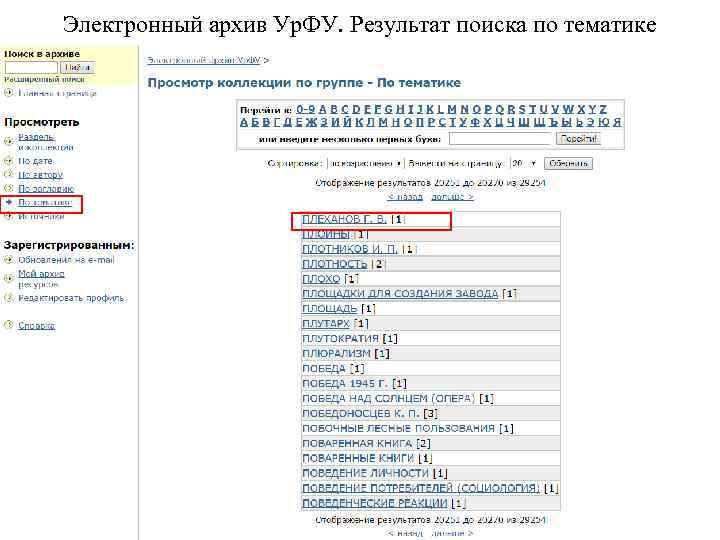This screenshot has height=540, width=720.
Task: Open the ПОБЕДОНОСЦЕВ К. П. subject
Action: (361, 414)
